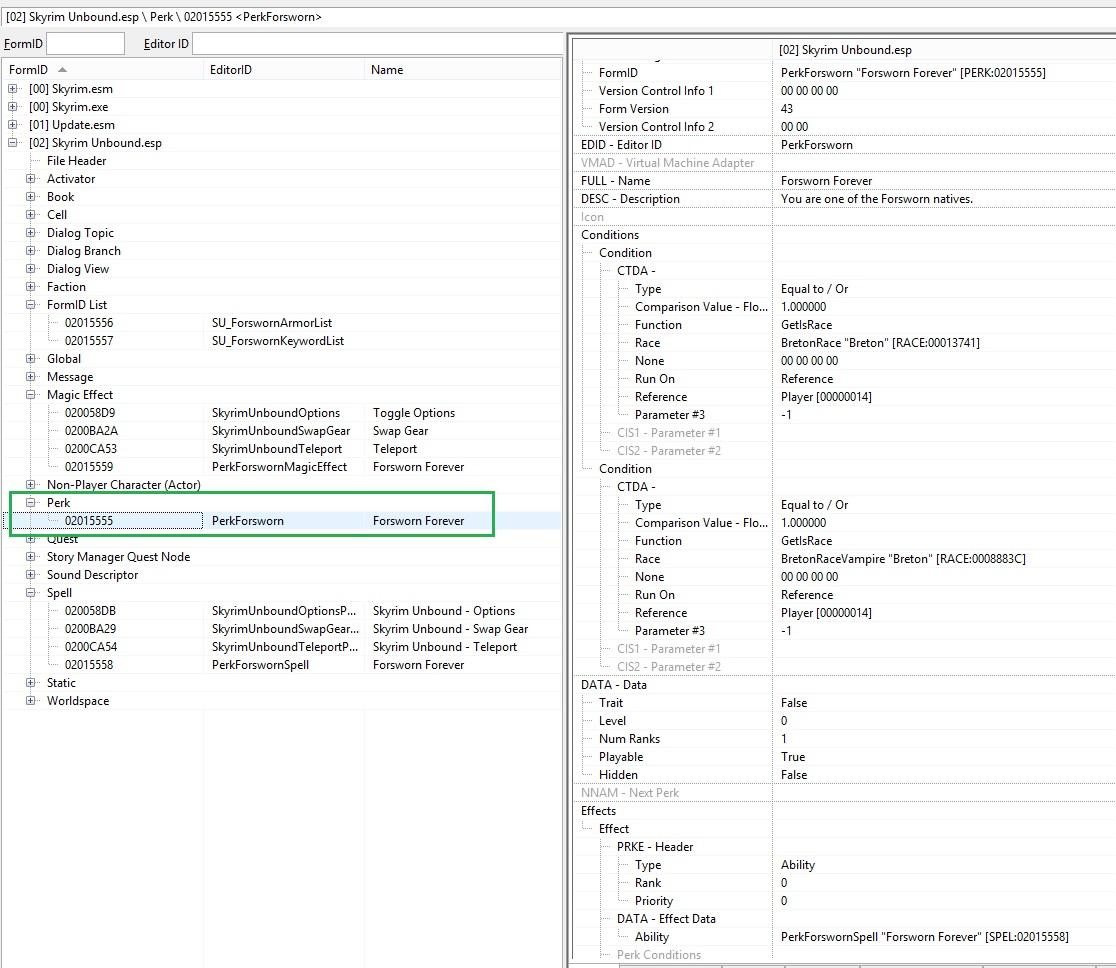Screen dimensions: 1116x968
Task: Expand the Worldspace group
Action: [x=30, y=700]
